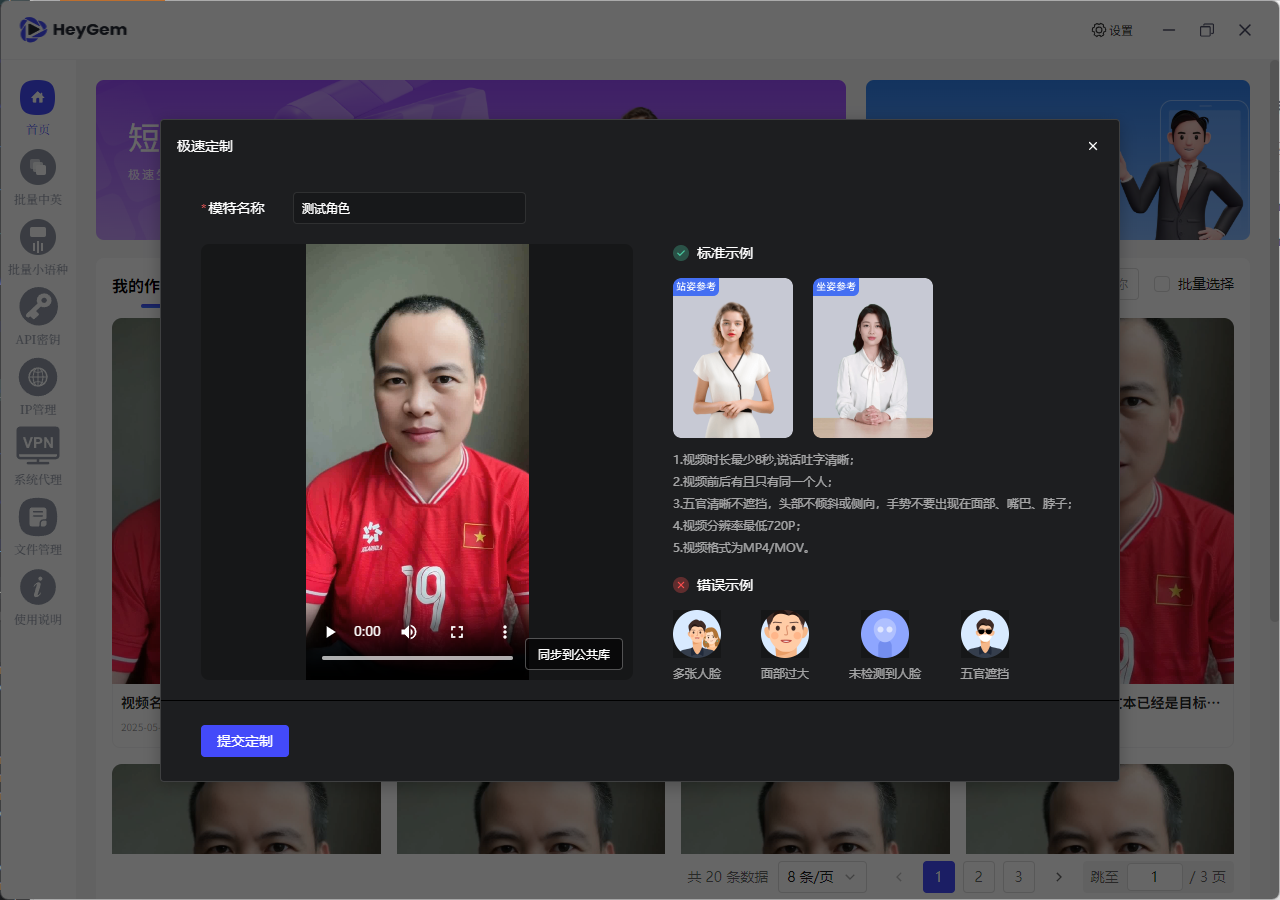Open the 8 条/页 page size dropdown

(x=822, y=877)
